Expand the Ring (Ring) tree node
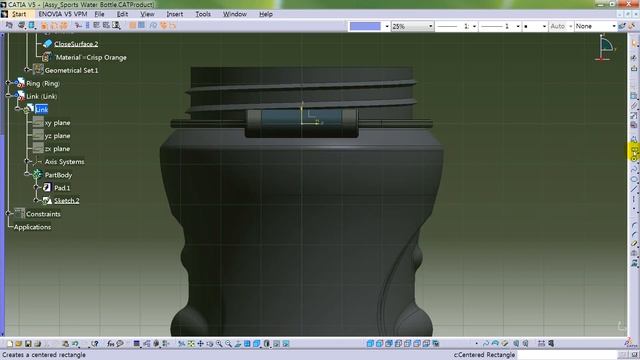This screenshot has height=360, width=640. tap(8, 83)
